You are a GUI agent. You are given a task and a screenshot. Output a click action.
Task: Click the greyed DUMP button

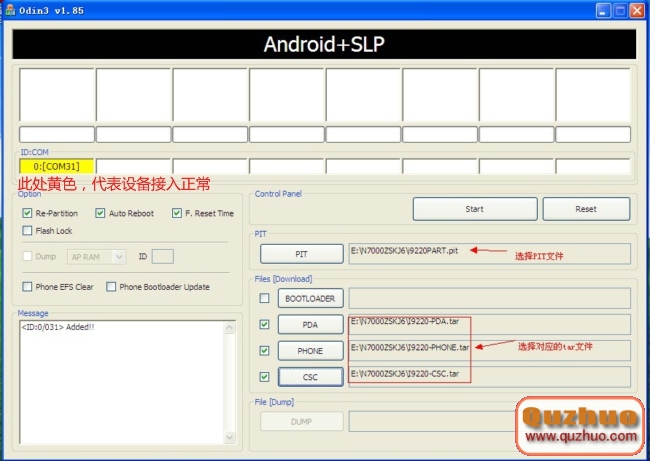tap(301, 422)
